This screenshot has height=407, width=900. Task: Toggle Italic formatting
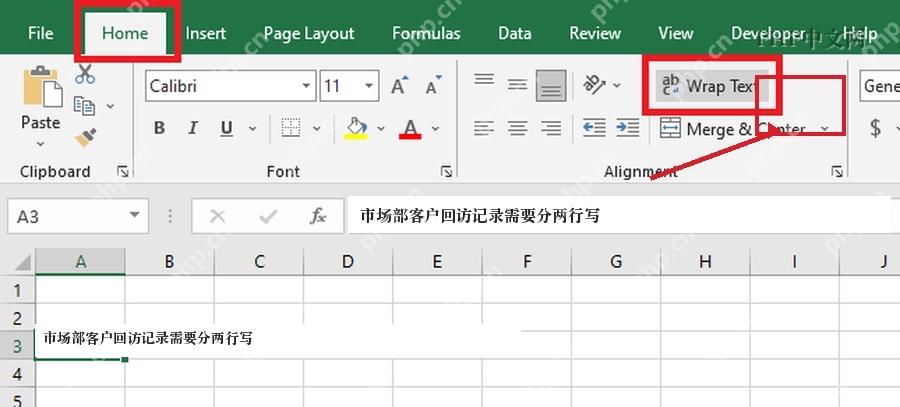(x=193, y=128)
